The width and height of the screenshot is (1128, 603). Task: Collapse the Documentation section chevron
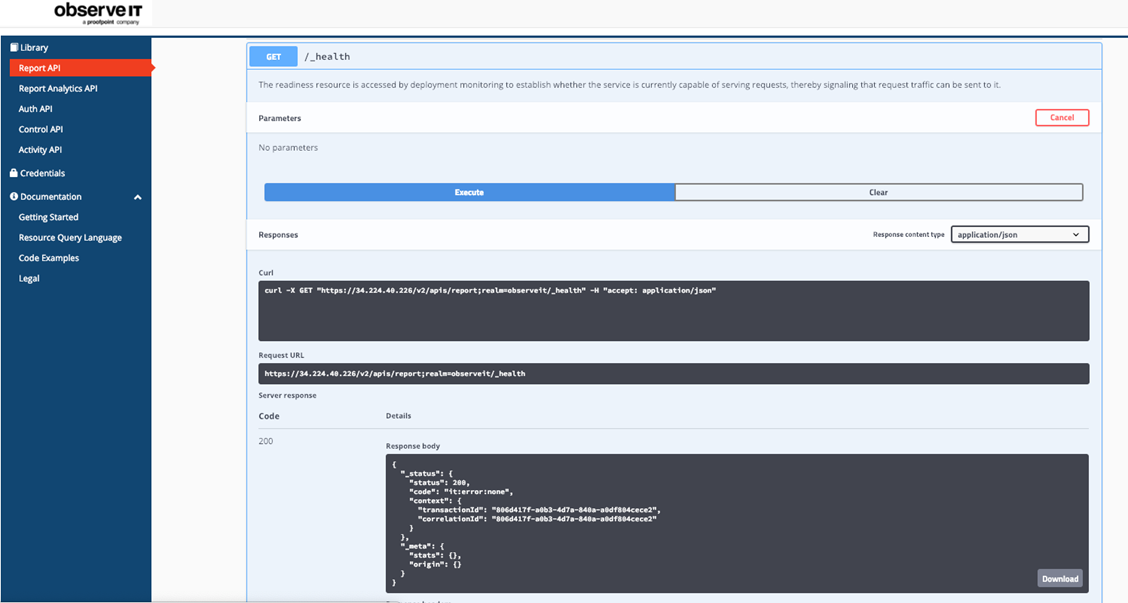[138, 197]
